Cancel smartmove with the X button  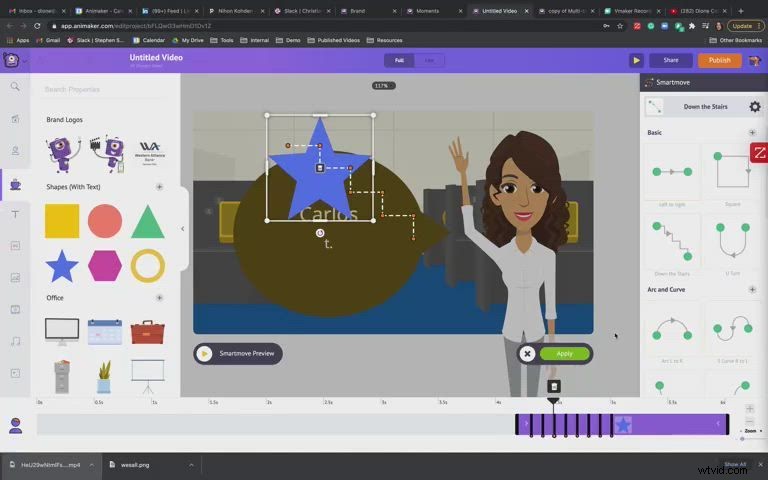(527, 354)
